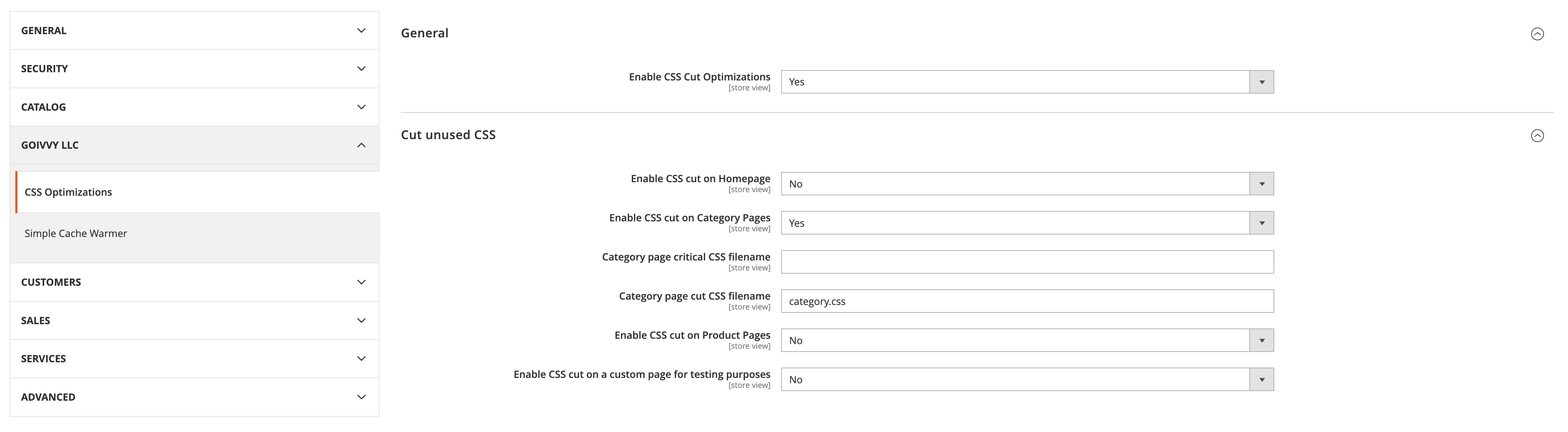Click the Category page critical CSS filename field
The image size is (1568, 432).
coord(1028,262)
